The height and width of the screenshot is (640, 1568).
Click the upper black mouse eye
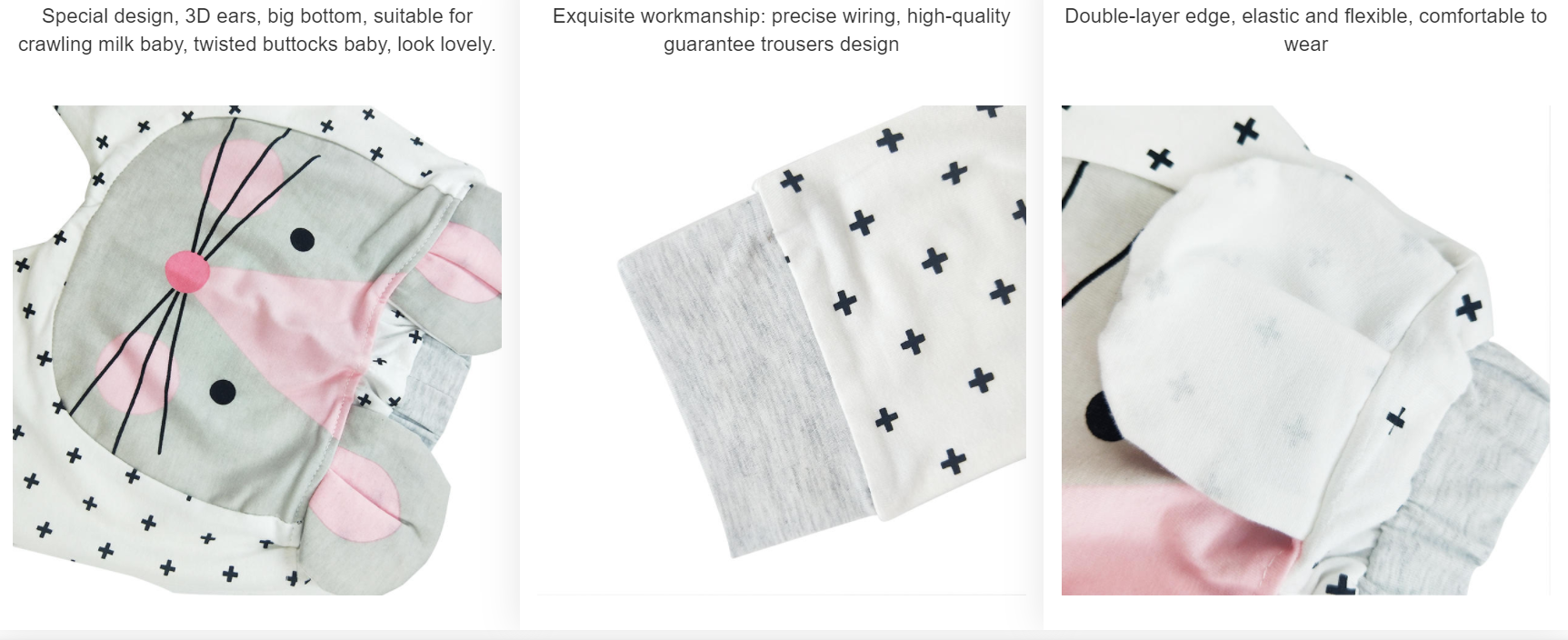[302, 240]
